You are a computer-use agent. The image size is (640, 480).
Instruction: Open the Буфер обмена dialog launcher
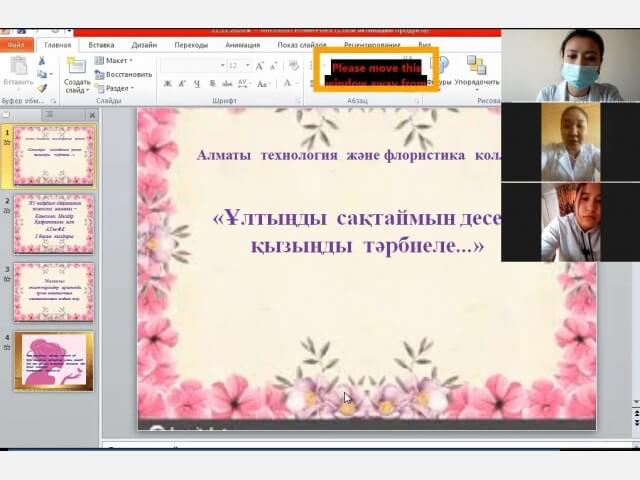pos(53,100)
